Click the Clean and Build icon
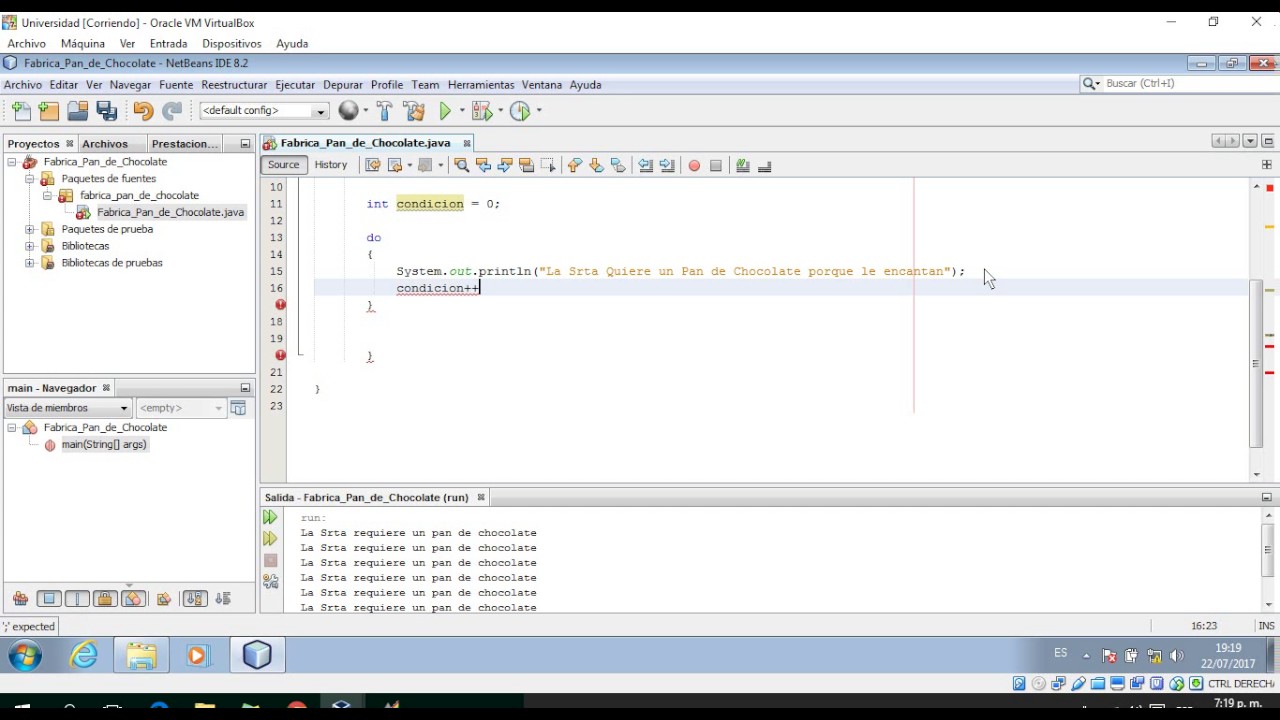 click(x=413, y=111)
